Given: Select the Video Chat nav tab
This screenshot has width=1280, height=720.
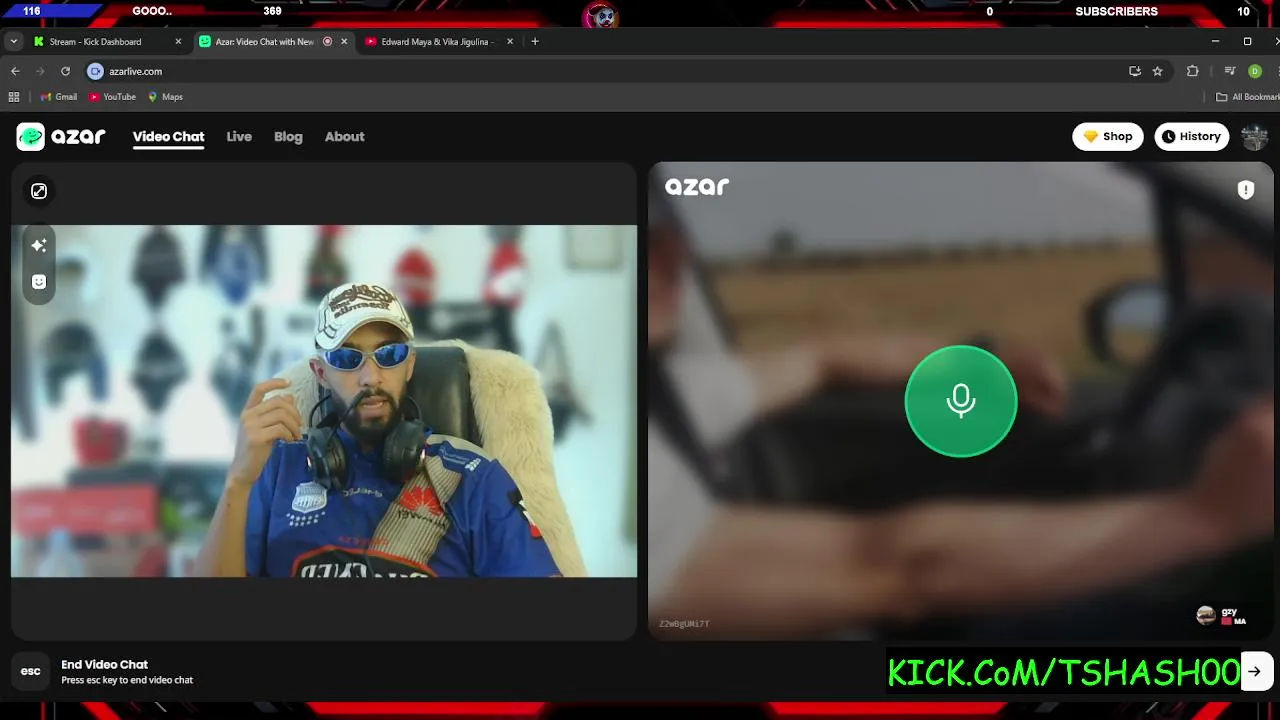Looking at the screenshot, I should click(168, 137).
